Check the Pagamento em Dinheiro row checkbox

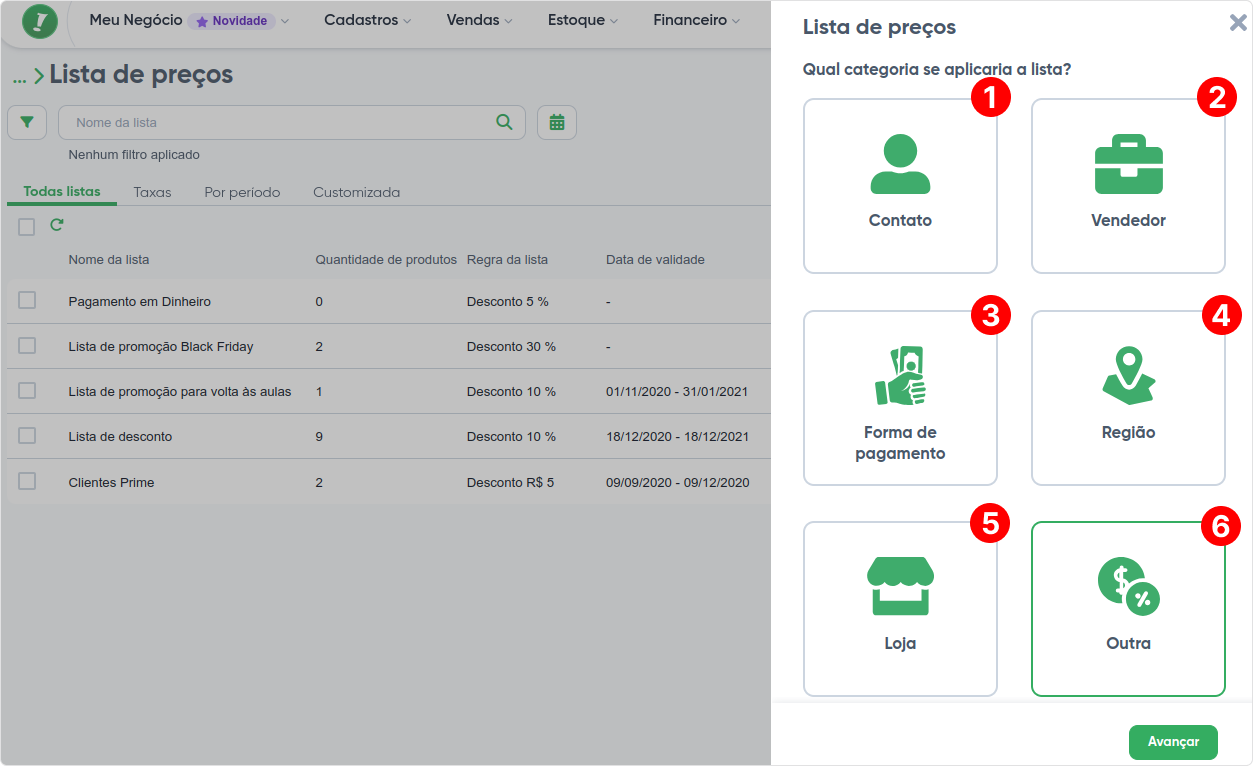coord(27,300)
